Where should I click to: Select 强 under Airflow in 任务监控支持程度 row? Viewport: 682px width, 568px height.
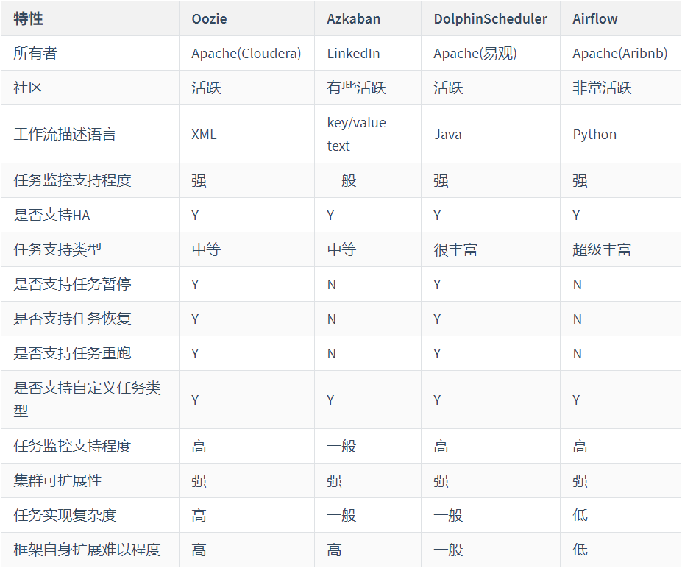pyautogui.click(x=580, y=180)
